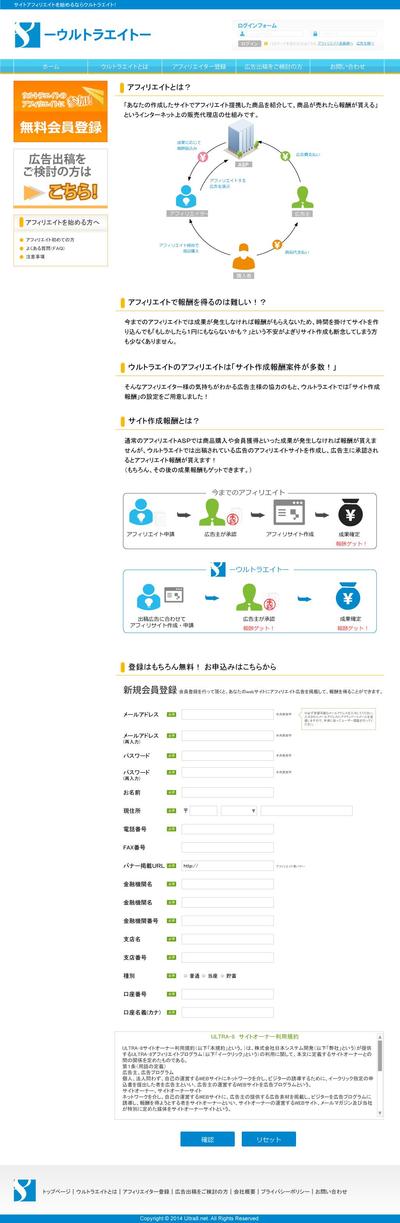Click the user icon beside login ID field
This screenshot has height=1223, width=400.
click(243, 33)
